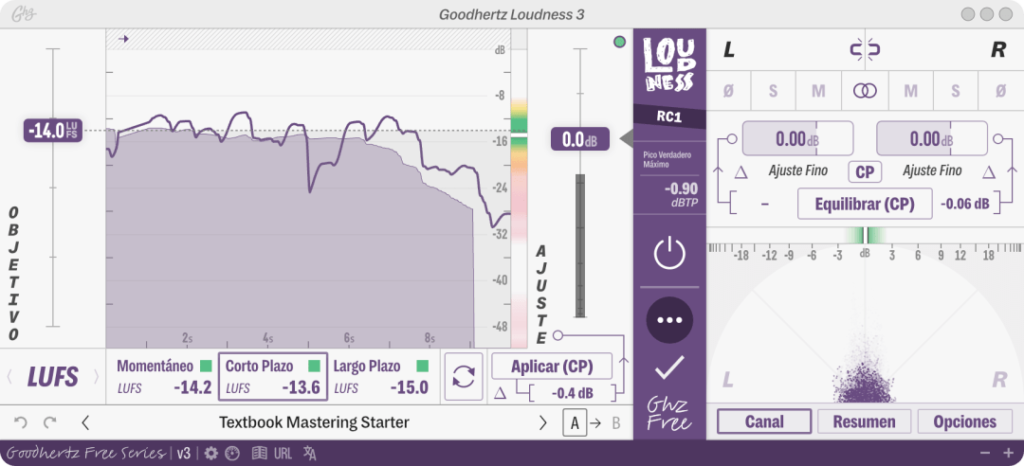The height and width of the screenshot is (466, 1024).
Task: Select the stereo overlapping-circles icon
Action: [865, 91]
